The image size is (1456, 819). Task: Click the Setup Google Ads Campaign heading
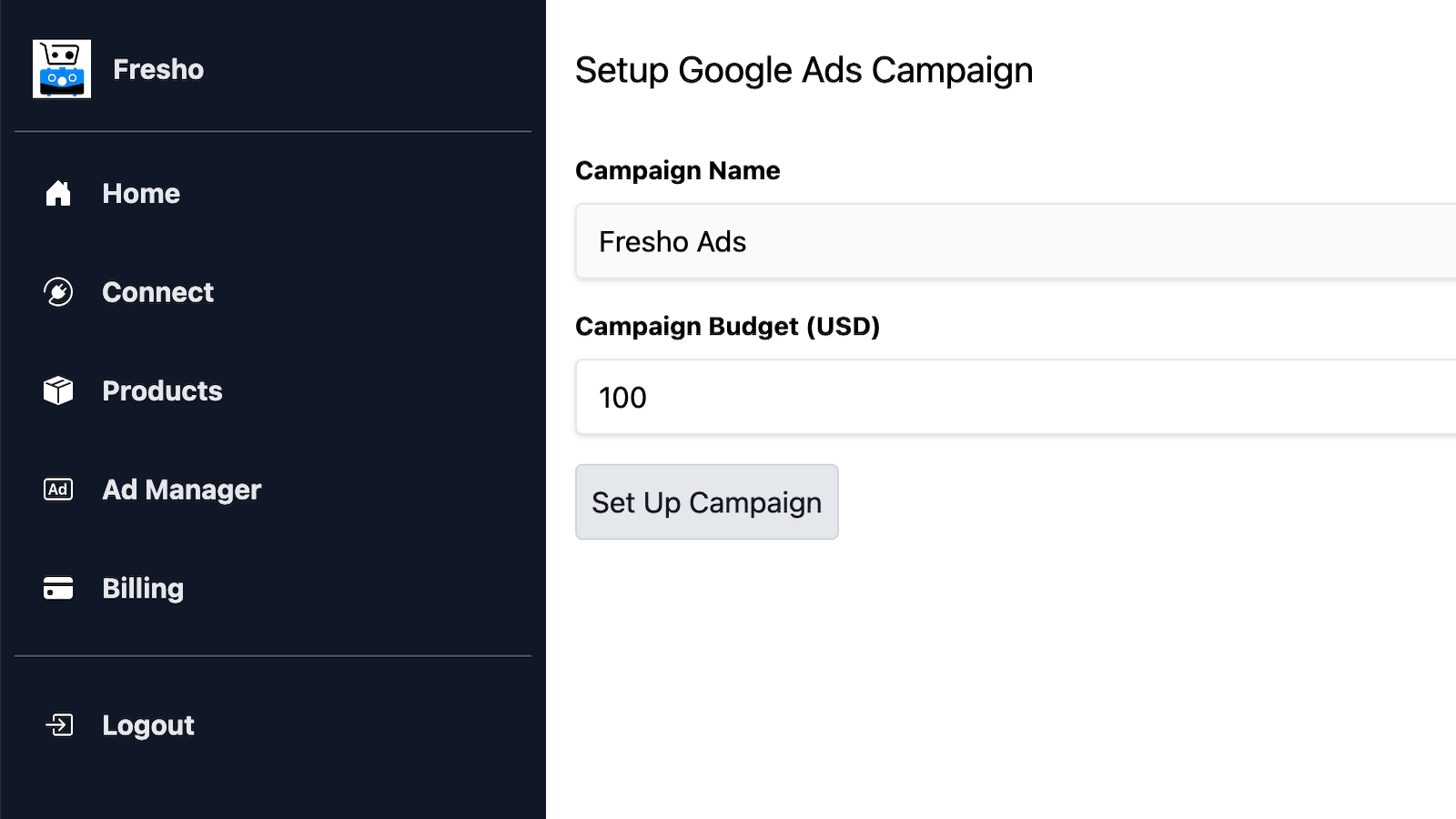coord(804,70)
